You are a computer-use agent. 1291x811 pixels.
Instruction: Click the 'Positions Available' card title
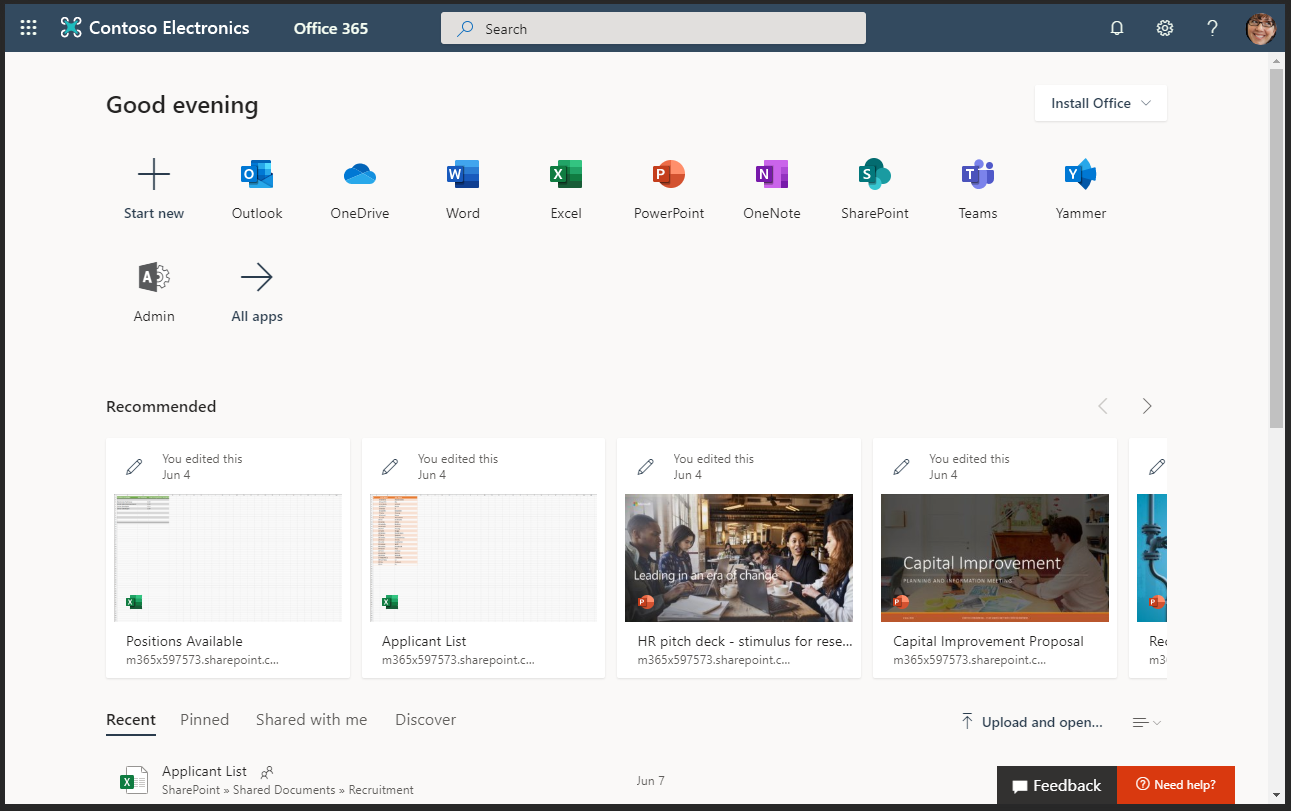click(184, 641)
